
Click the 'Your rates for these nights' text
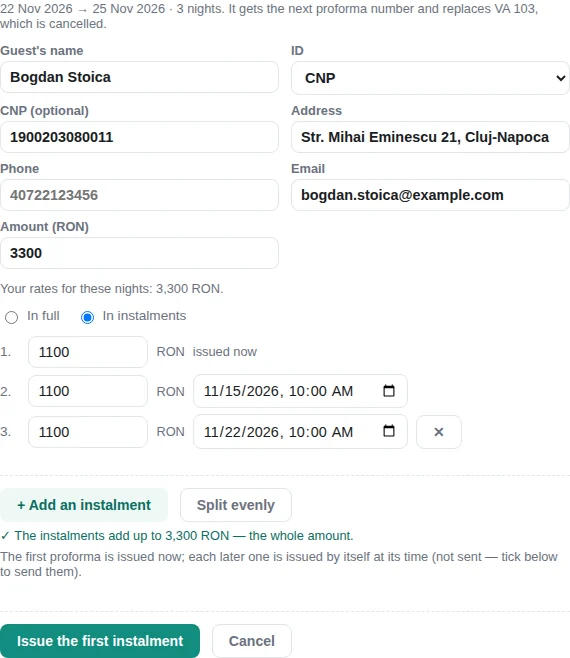112,289
